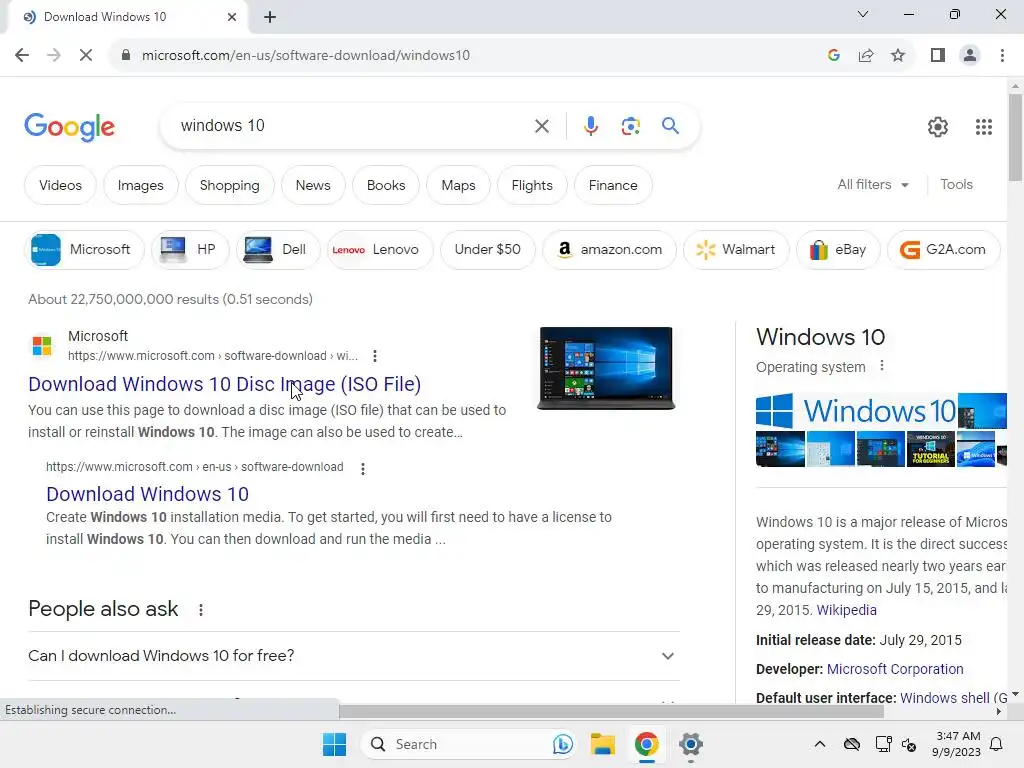Select the News filter tab
Screen dimensions: 1024x768
(x=313, y=185)
